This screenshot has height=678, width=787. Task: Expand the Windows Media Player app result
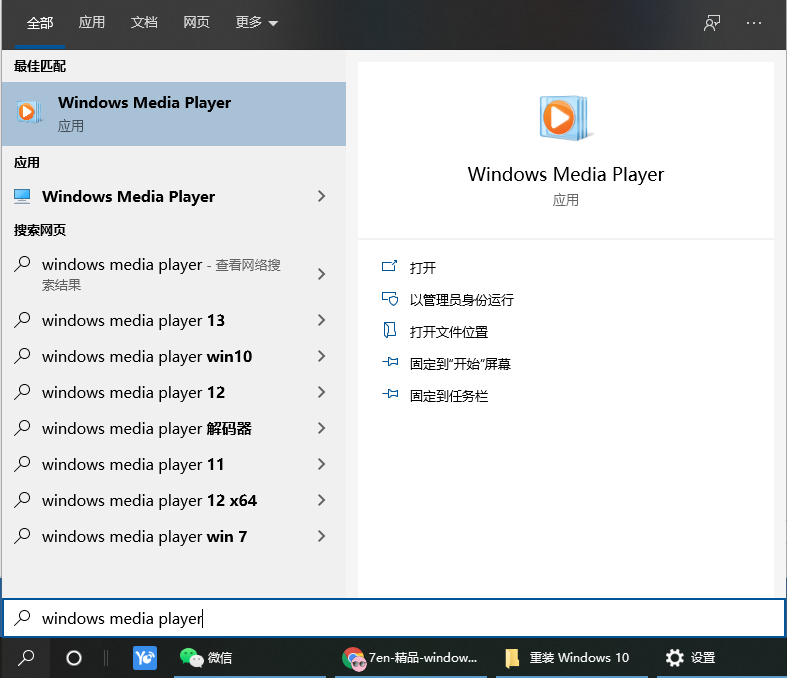321,196
